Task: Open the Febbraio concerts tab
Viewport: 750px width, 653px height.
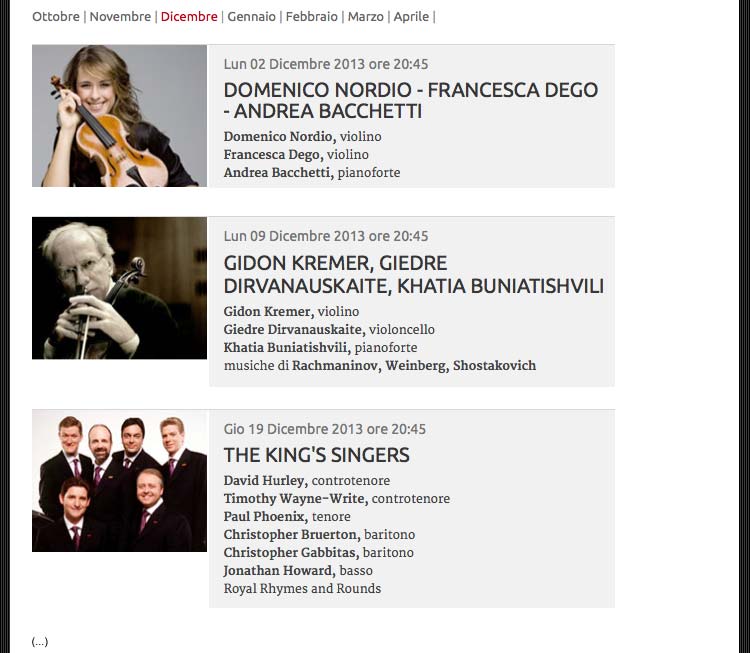Action: click(x=311, y=17)
